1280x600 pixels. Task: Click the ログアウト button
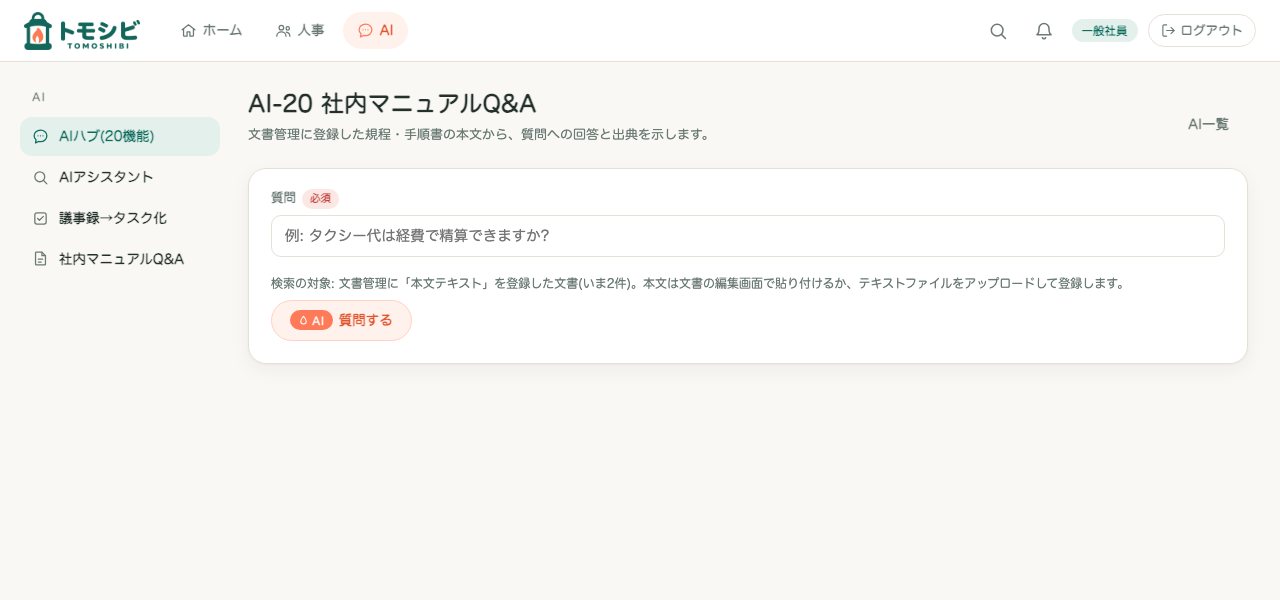point(1202,31)
